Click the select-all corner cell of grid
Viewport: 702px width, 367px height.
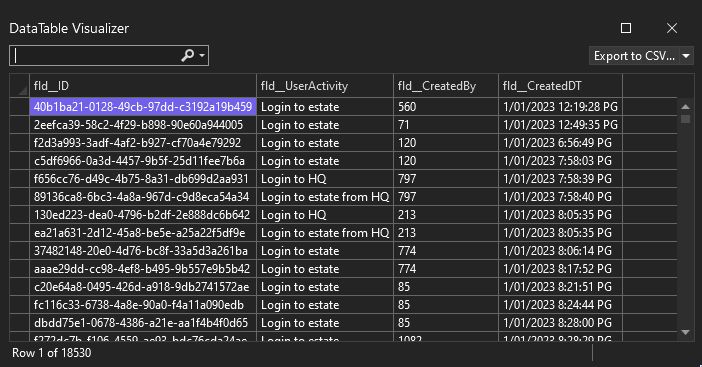click(20, 86)
